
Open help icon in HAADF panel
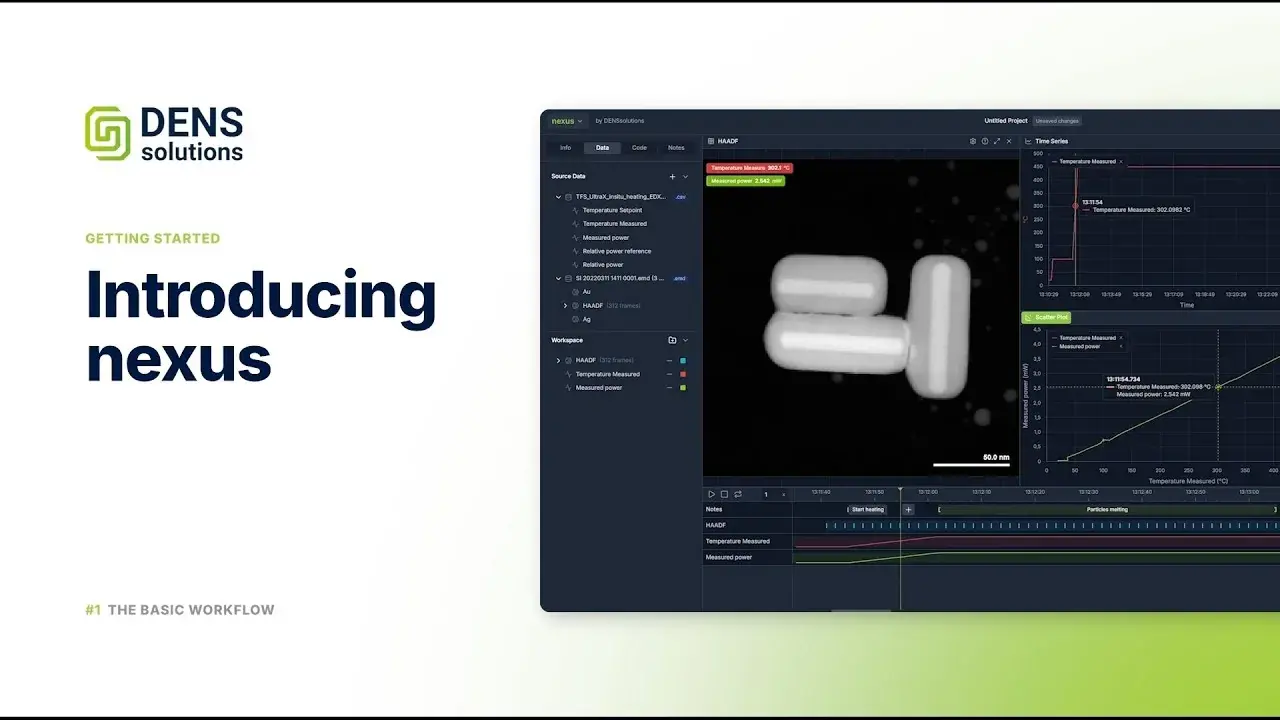pyautogui.click(x=985, y=141)
